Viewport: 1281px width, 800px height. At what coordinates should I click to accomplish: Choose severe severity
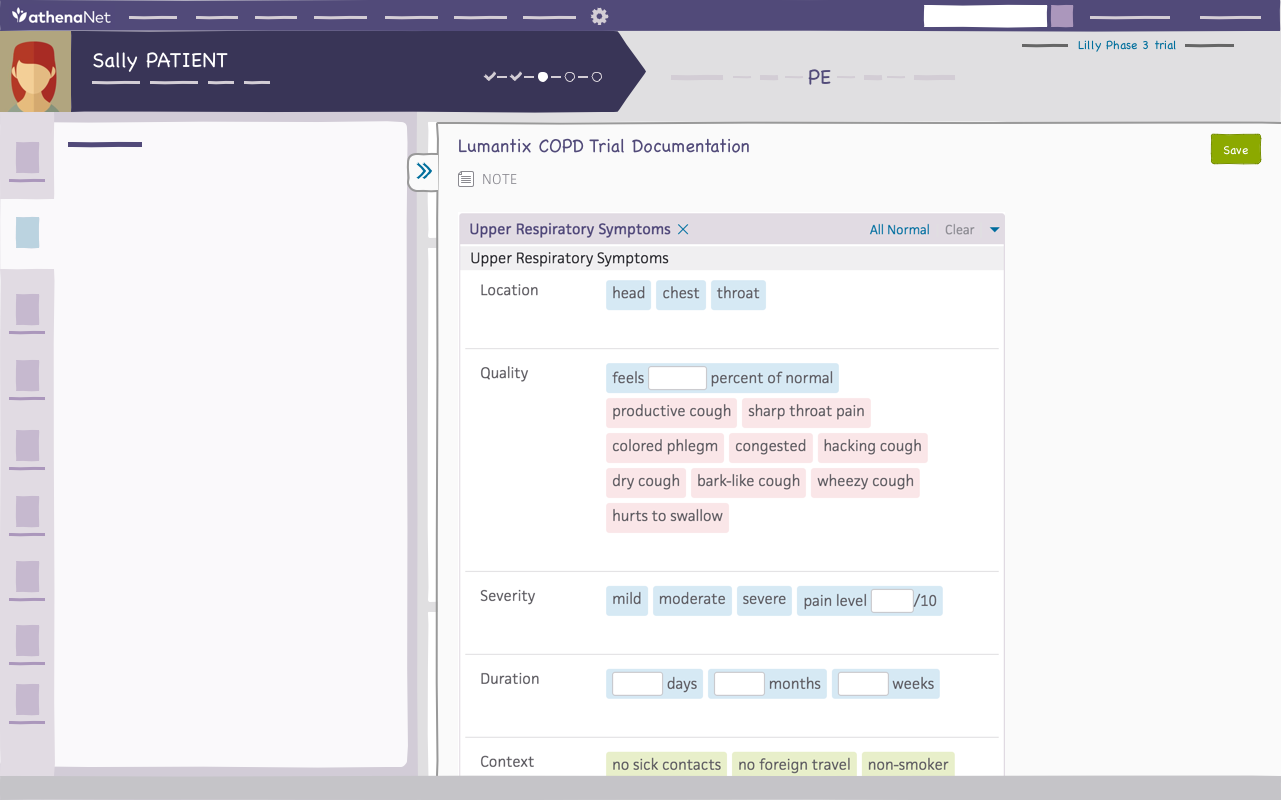tap(764, 600)
